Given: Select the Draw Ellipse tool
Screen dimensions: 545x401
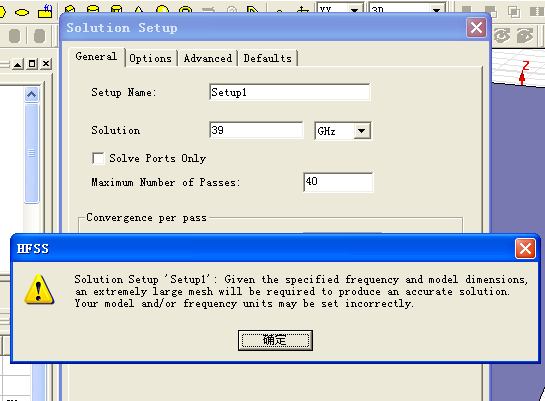Looking at the screenshot, I should (x=22, y=13).
